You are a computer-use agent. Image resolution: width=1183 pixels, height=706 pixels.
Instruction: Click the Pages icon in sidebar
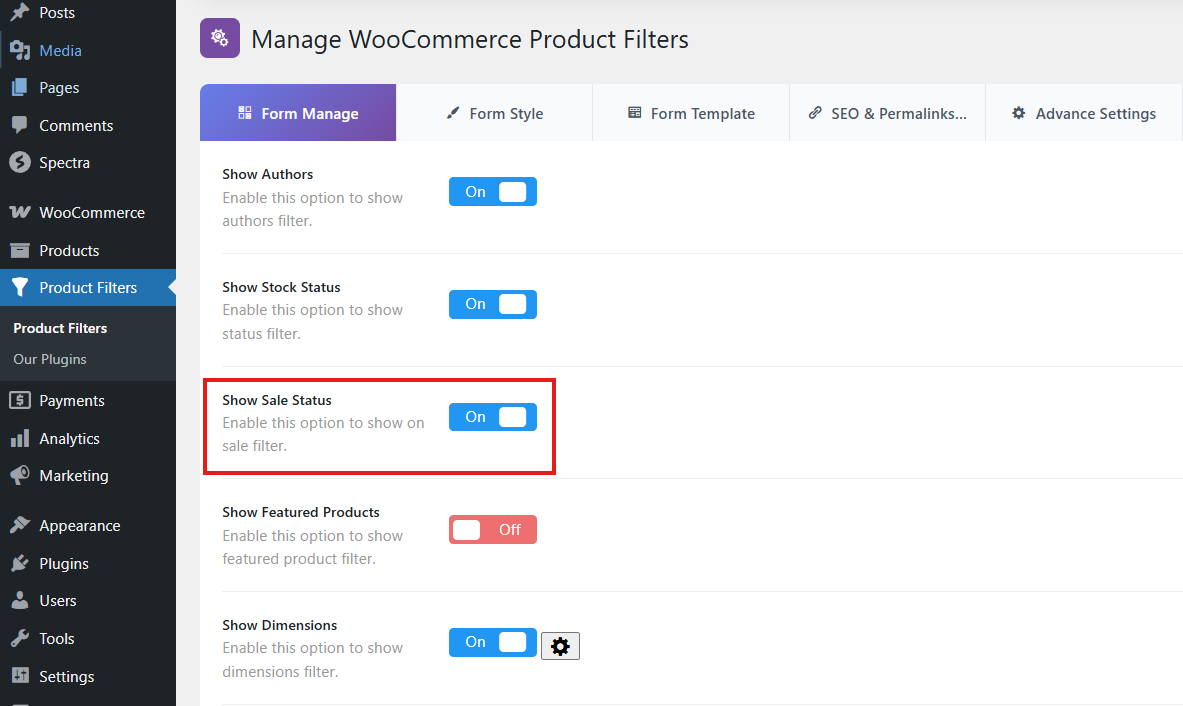[20, 87]
